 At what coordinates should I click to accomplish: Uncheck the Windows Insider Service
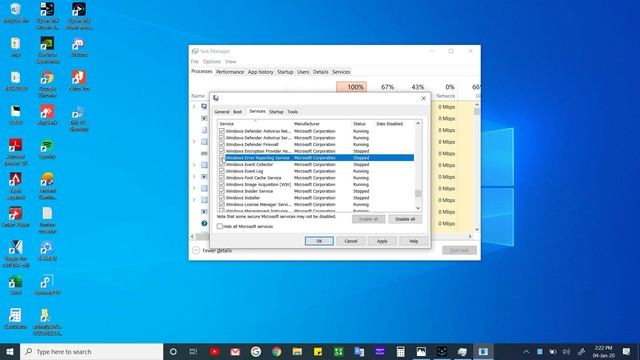point(222,191)
